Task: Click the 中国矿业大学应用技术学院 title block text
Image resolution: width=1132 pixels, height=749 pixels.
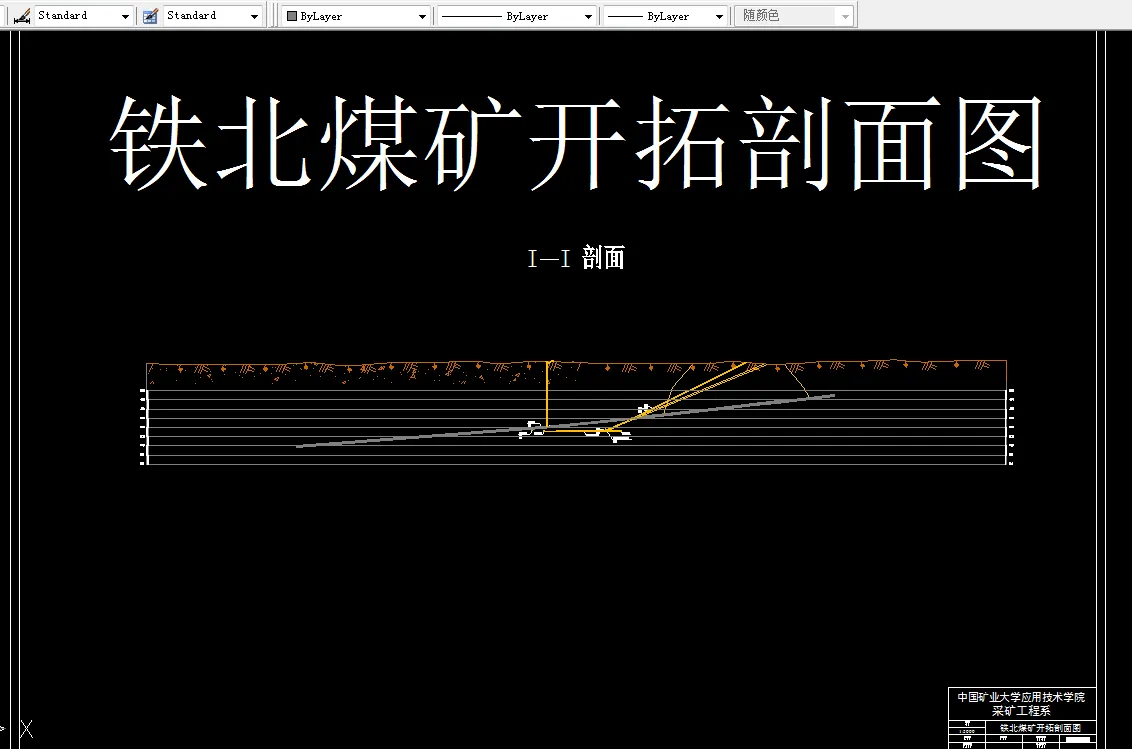Action: pos(1021,697)
